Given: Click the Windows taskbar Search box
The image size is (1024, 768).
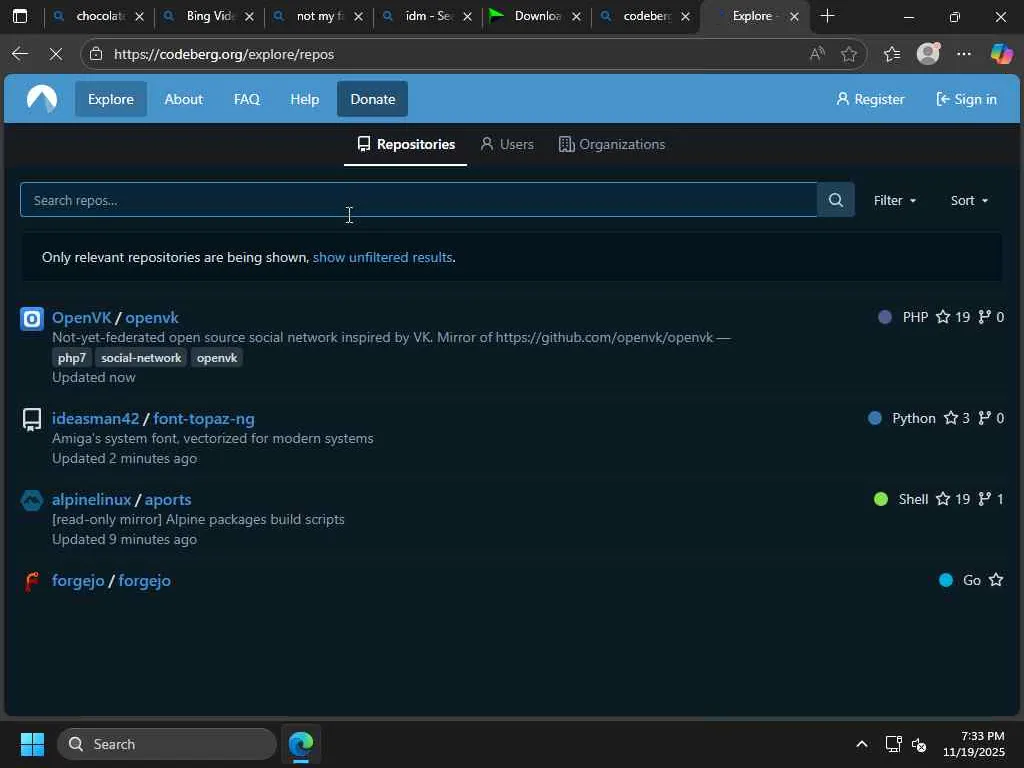Looking at the screenshot, I should pos(167,744).
